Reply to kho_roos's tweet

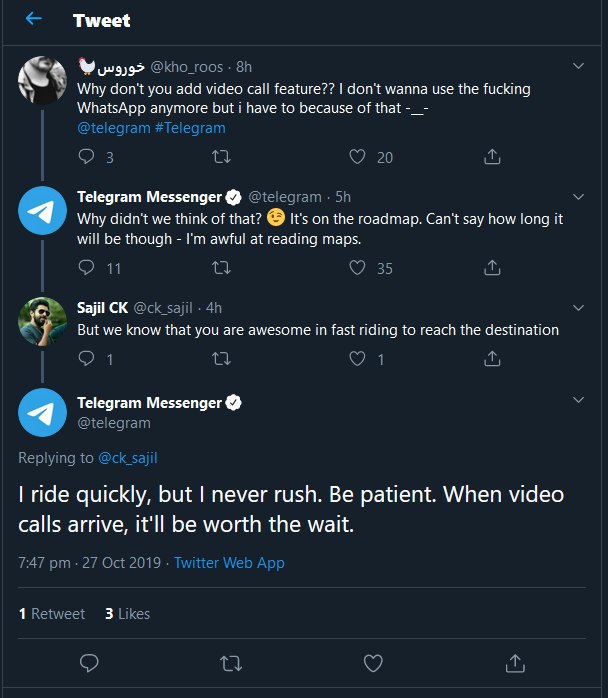(87, 157)
